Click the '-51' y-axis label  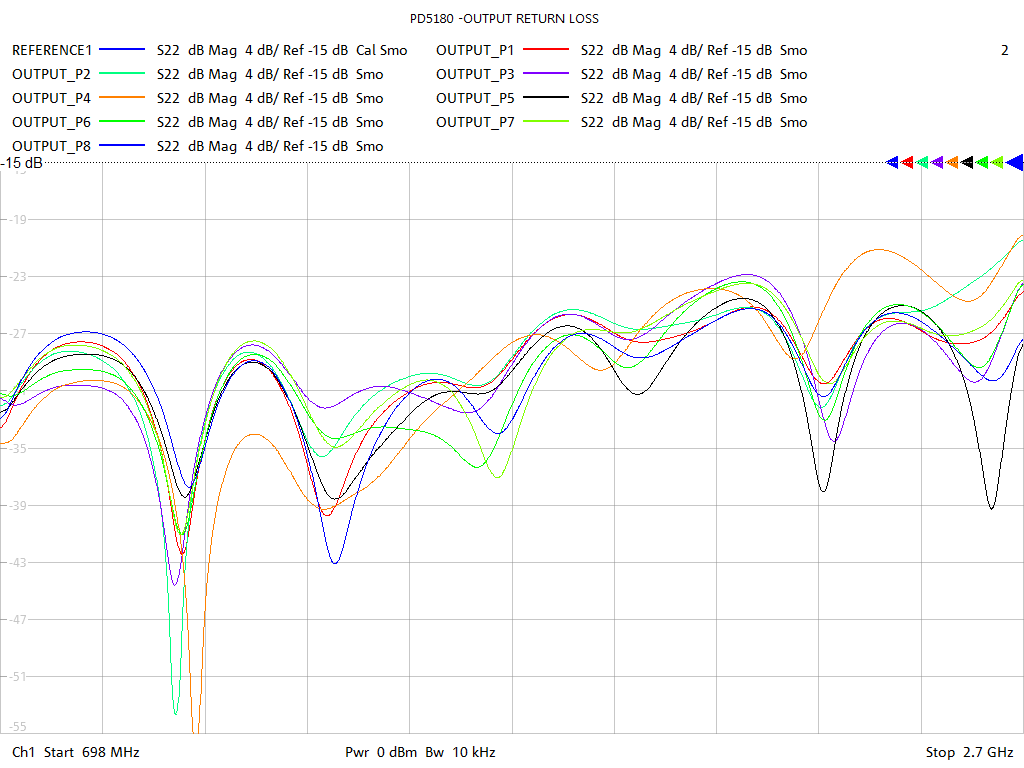pyautogui.click(x=17, y=677)
